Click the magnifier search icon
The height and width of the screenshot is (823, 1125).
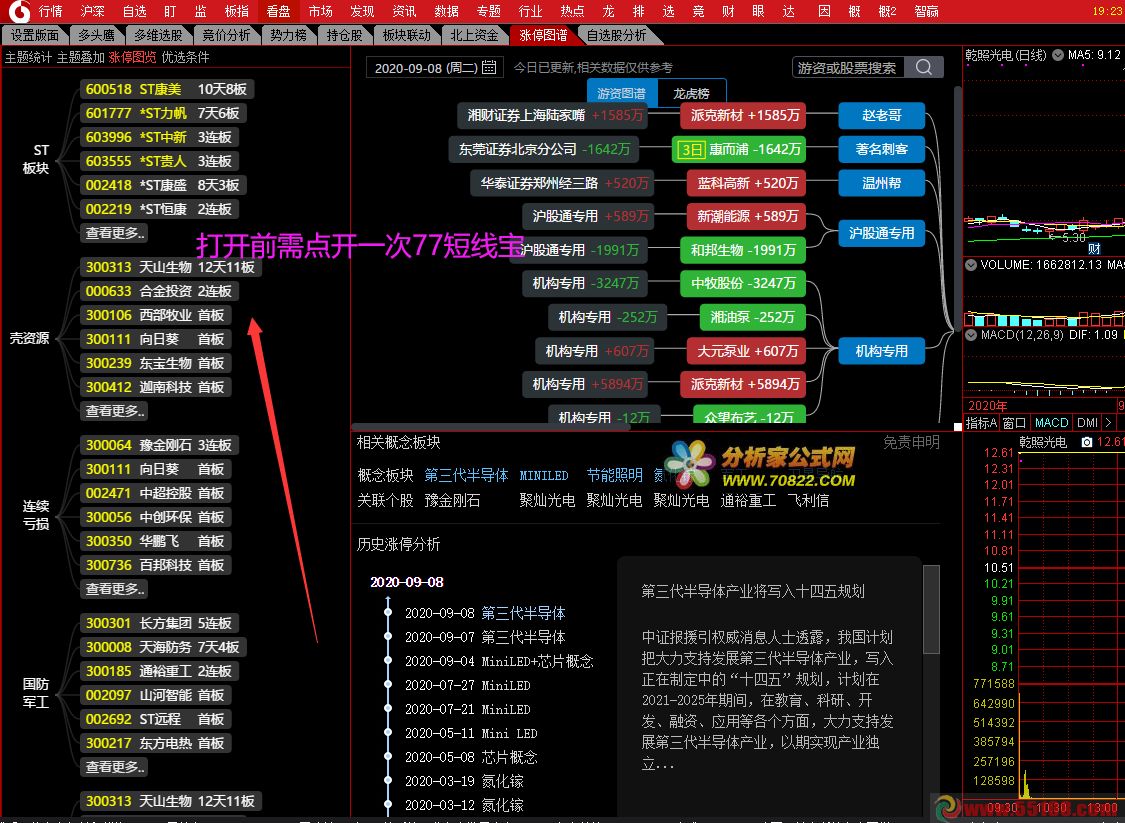tap(924, 67)
